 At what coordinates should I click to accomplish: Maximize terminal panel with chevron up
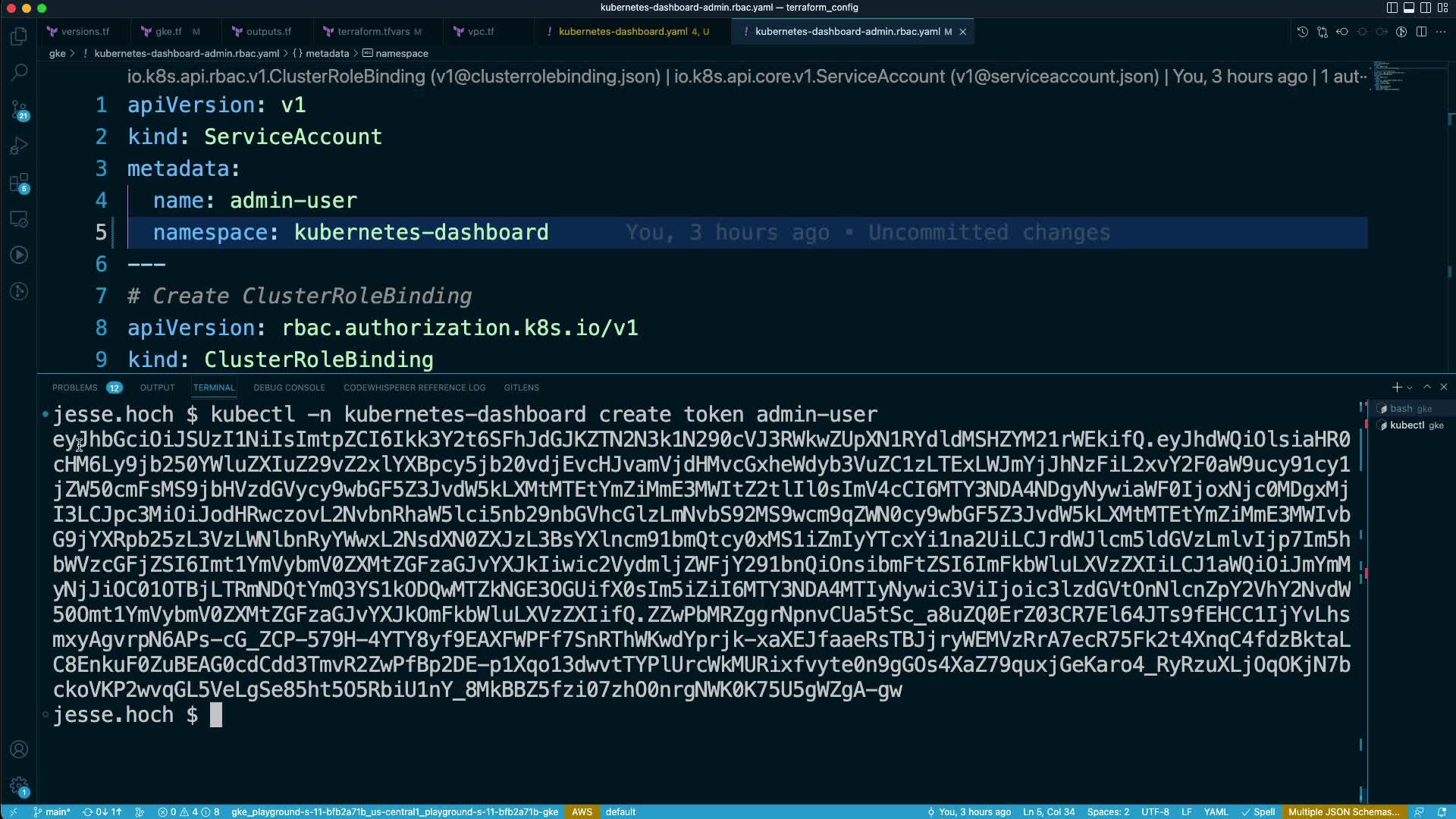(1426, 388)
